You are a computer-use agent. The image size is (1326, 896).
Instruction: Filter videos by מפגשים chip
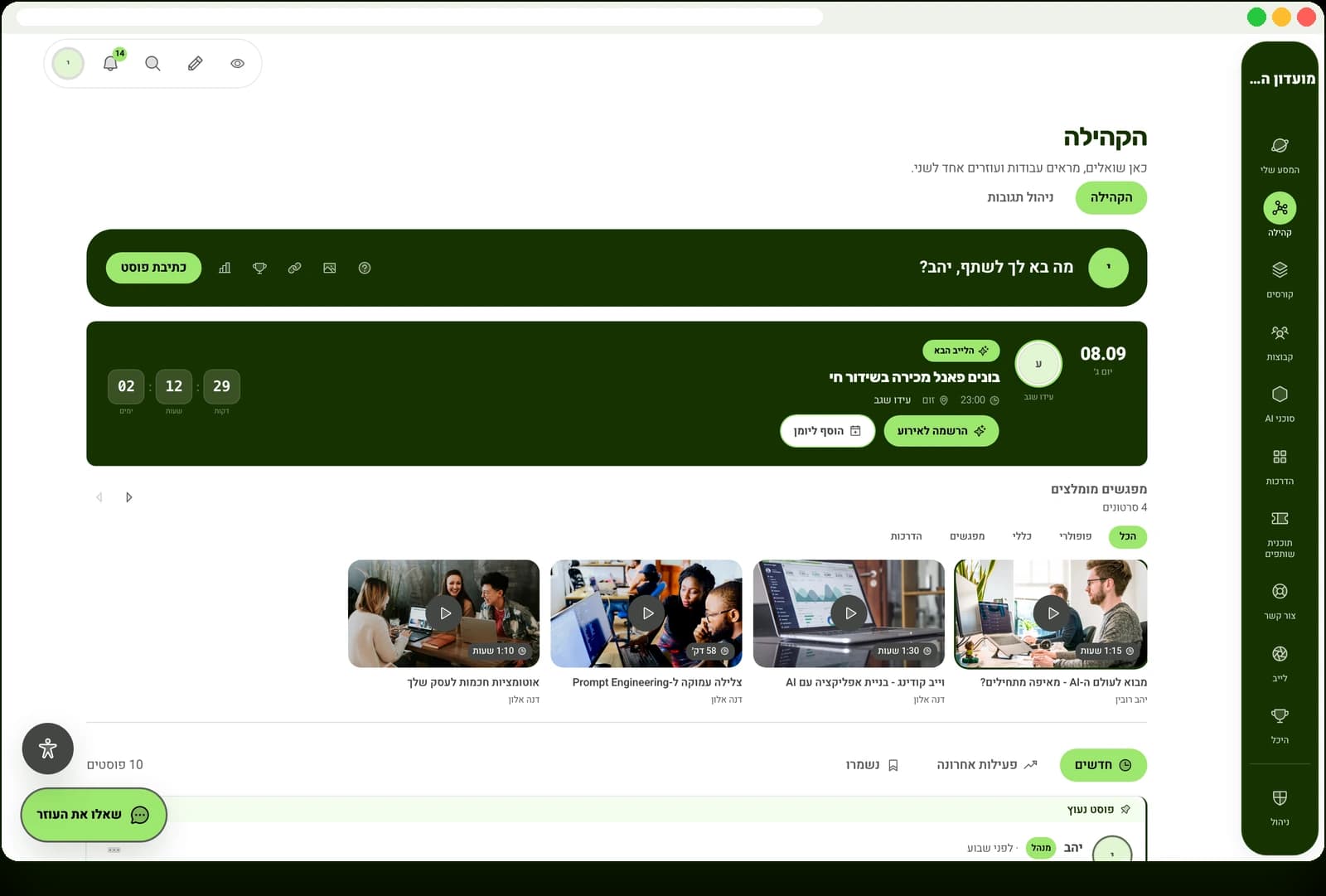967,536
